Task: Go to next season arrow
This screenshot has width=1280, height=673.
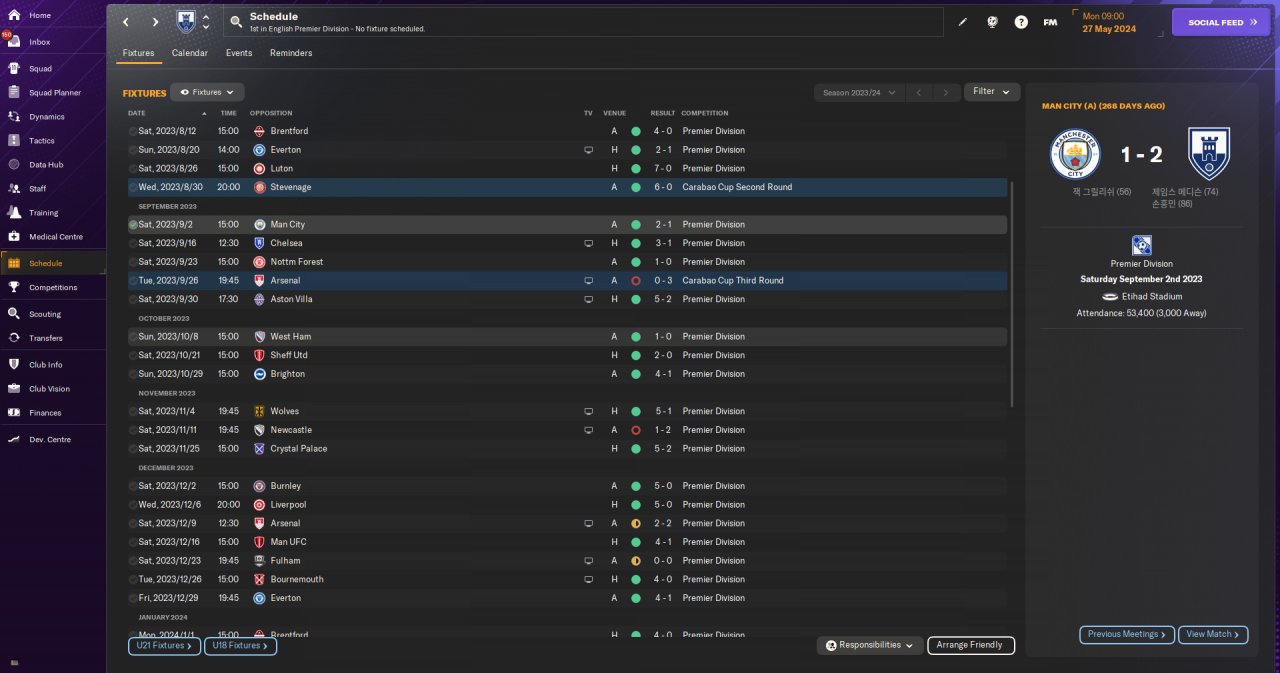Action: click(946, 92)
